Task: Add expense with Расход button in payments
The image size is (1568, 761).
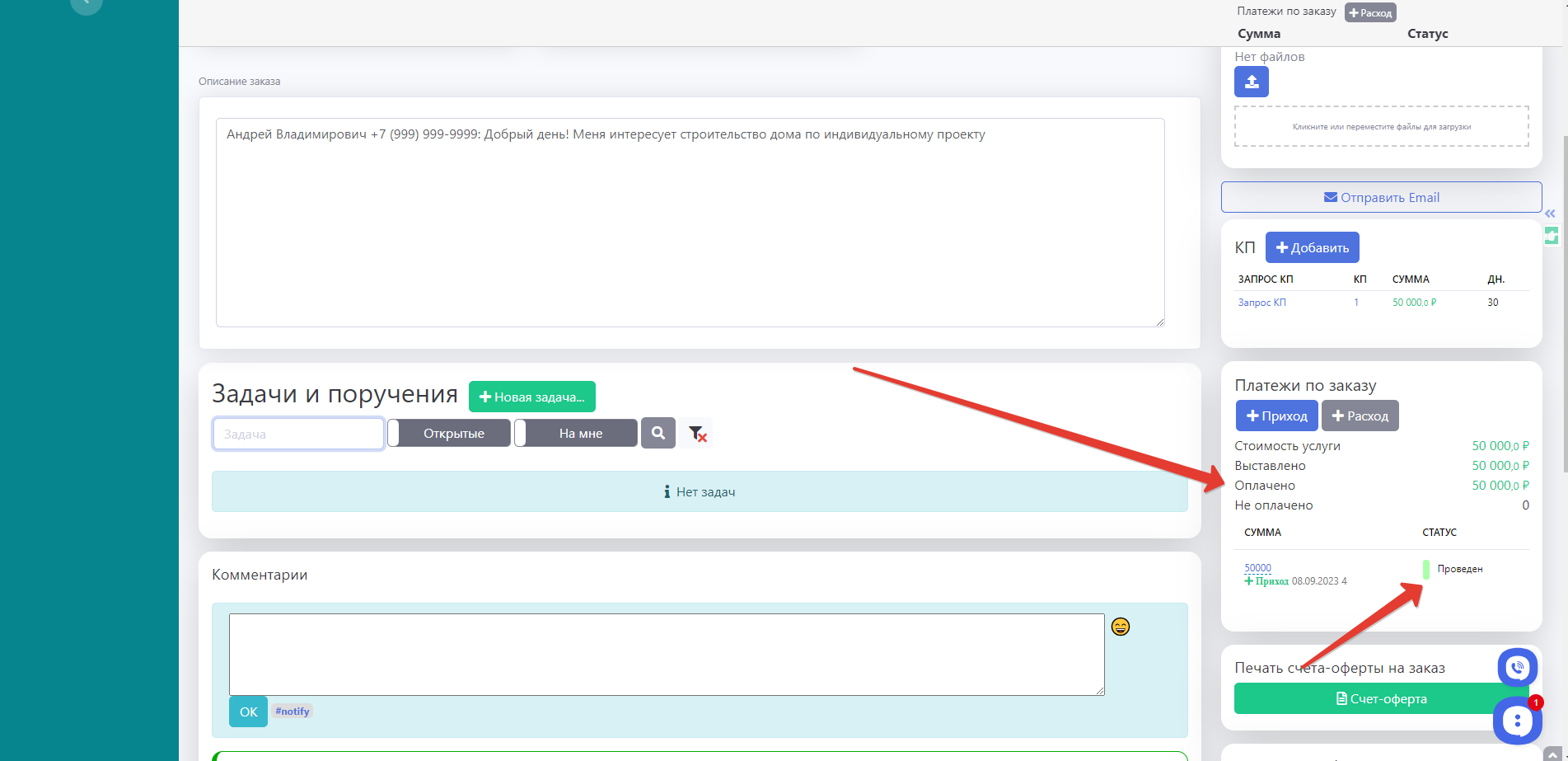Action: tap(1360, 416)
